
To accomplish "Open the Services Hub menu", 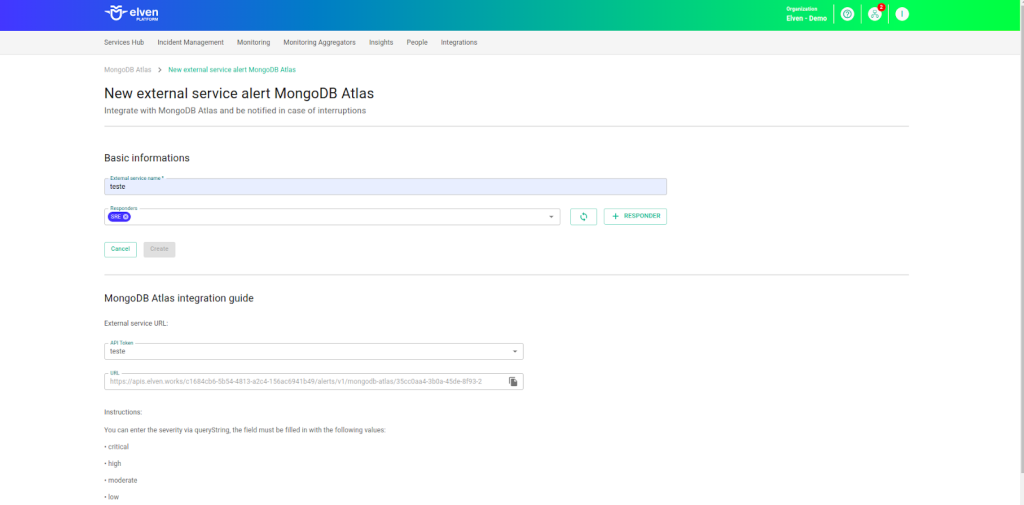I will point(124,43).
